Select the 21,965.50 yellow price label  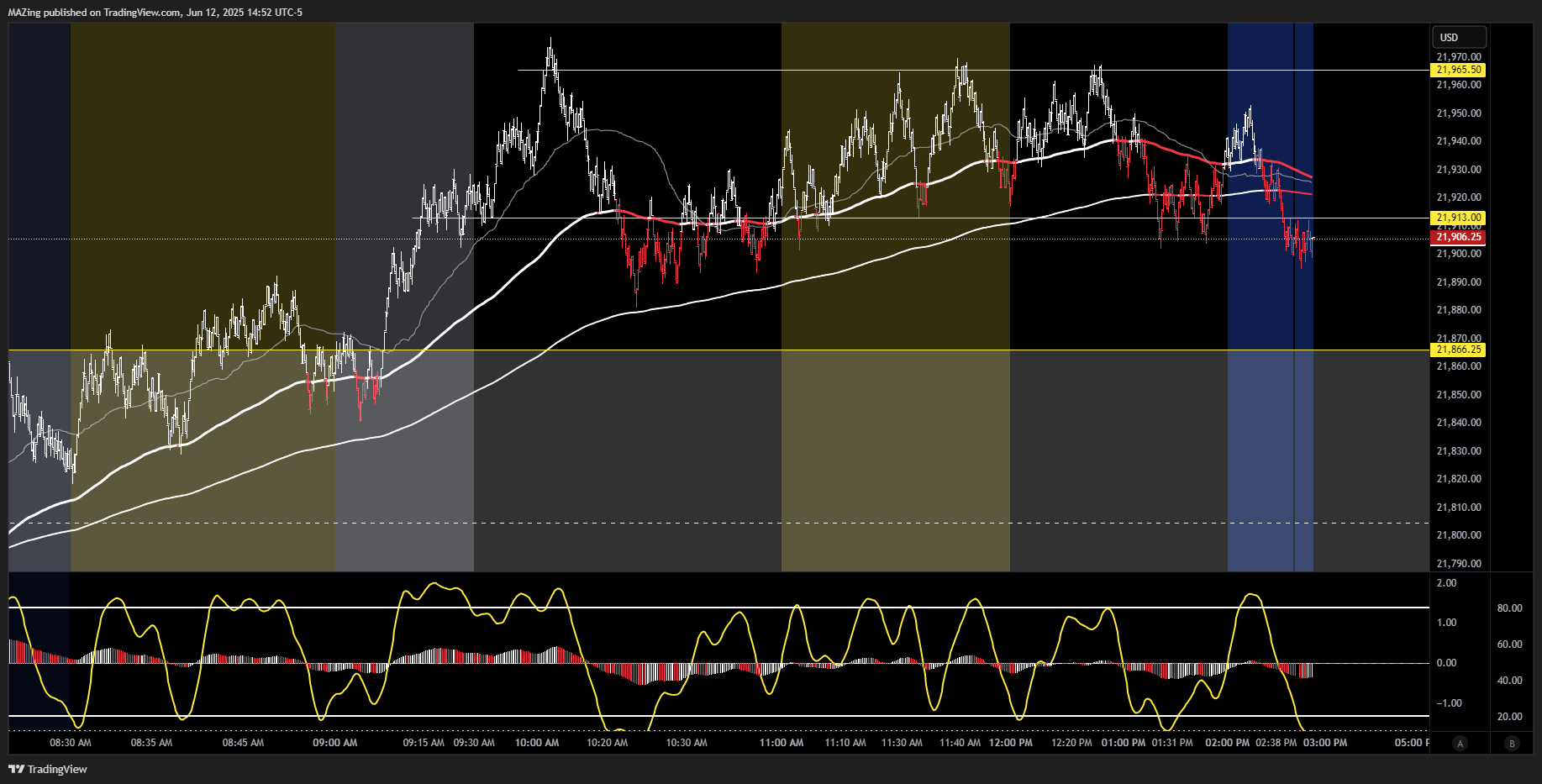click(1458, 70)
